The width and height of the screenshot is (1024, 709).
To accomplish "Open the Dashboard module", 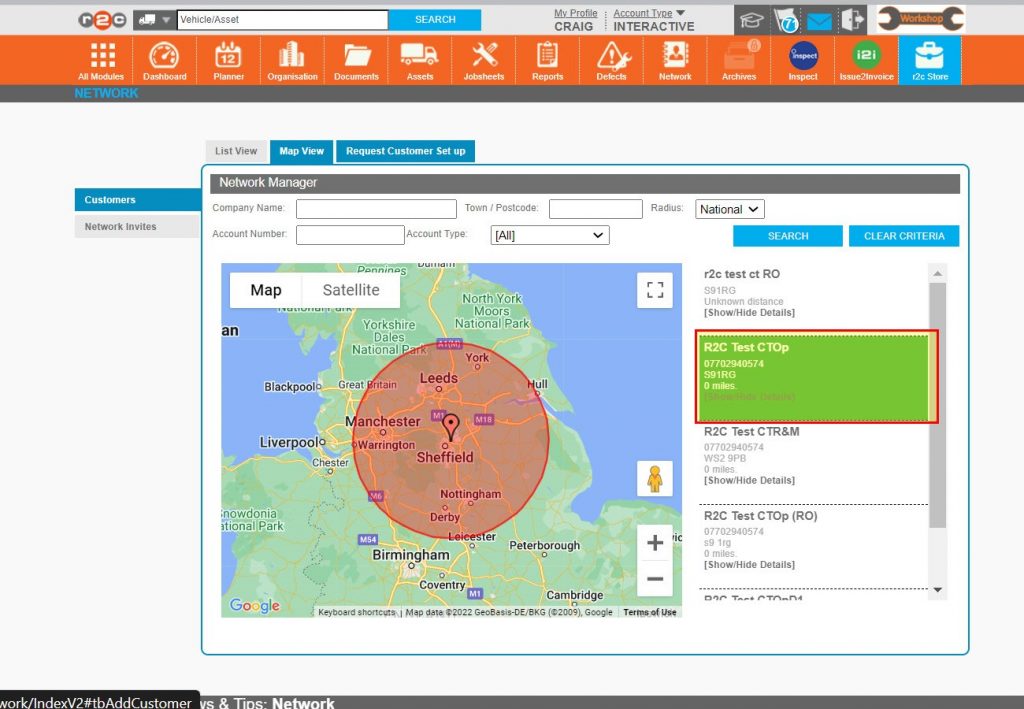I will click(x=164, y=59).
